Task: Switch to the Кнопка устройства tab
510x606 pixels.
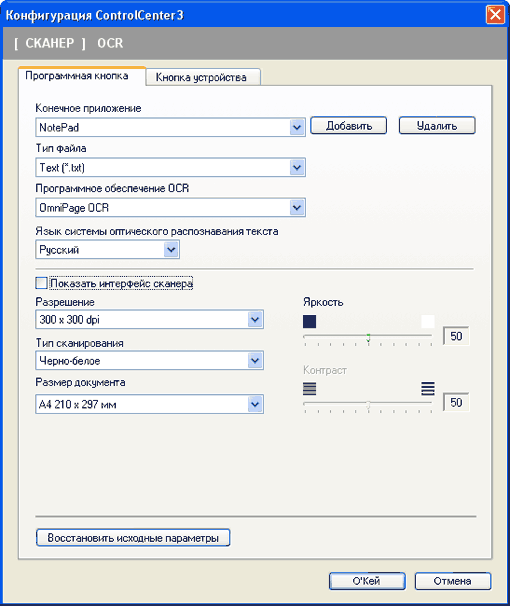Action: (x=203, y=77)
